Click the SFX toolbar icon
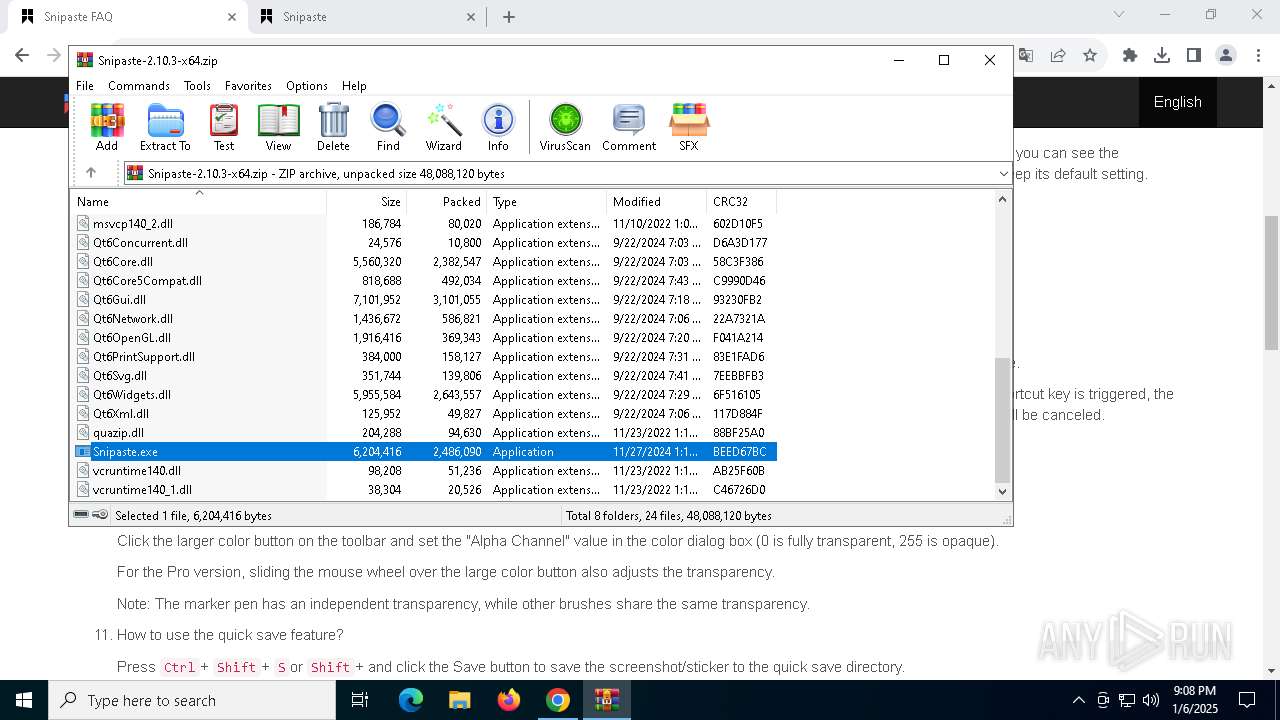Image resolution: width=1280 pixels, height=720 pixels. (689, 127)
